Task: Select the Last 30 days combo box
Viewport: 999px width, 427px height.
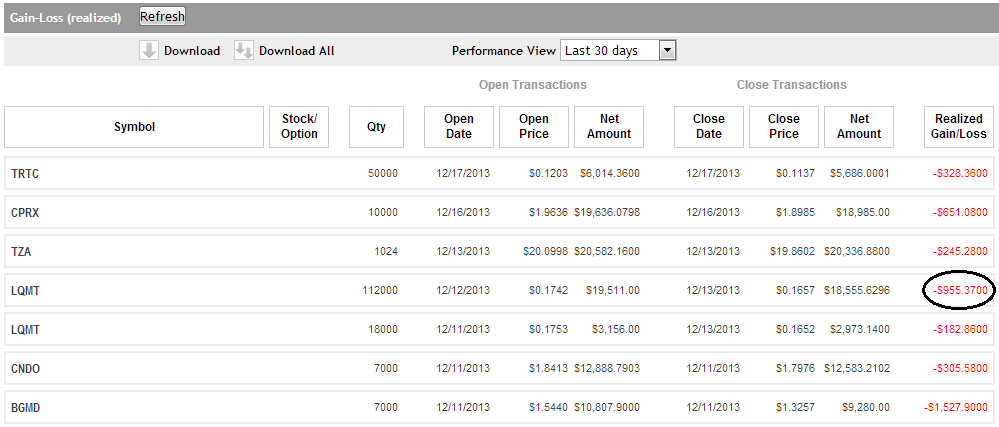Action: [609, 51]
